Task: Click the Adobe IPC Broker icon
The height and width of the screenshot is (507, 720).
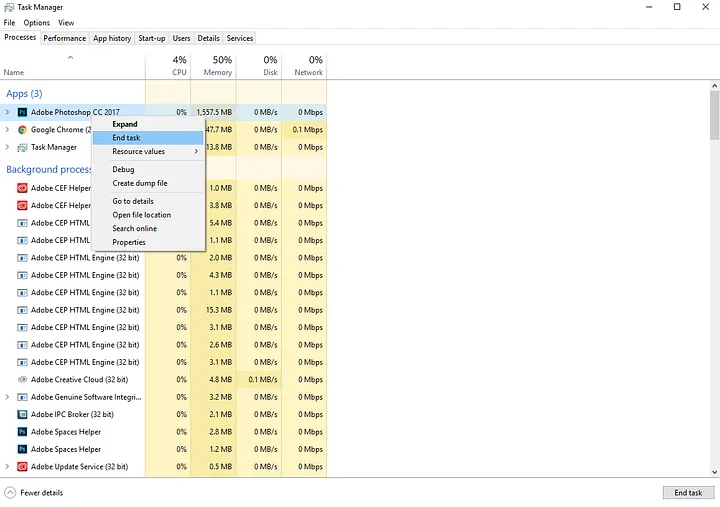Action: (x=22, y=414)
